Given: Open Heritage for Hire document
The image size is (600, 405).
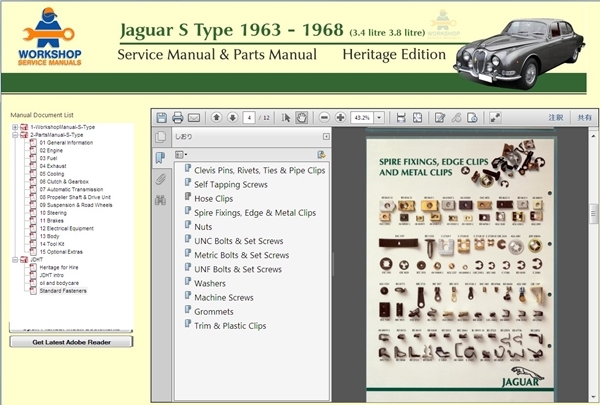Looking at the screenshot, I should pyautogui.click(x=59, y=268).
